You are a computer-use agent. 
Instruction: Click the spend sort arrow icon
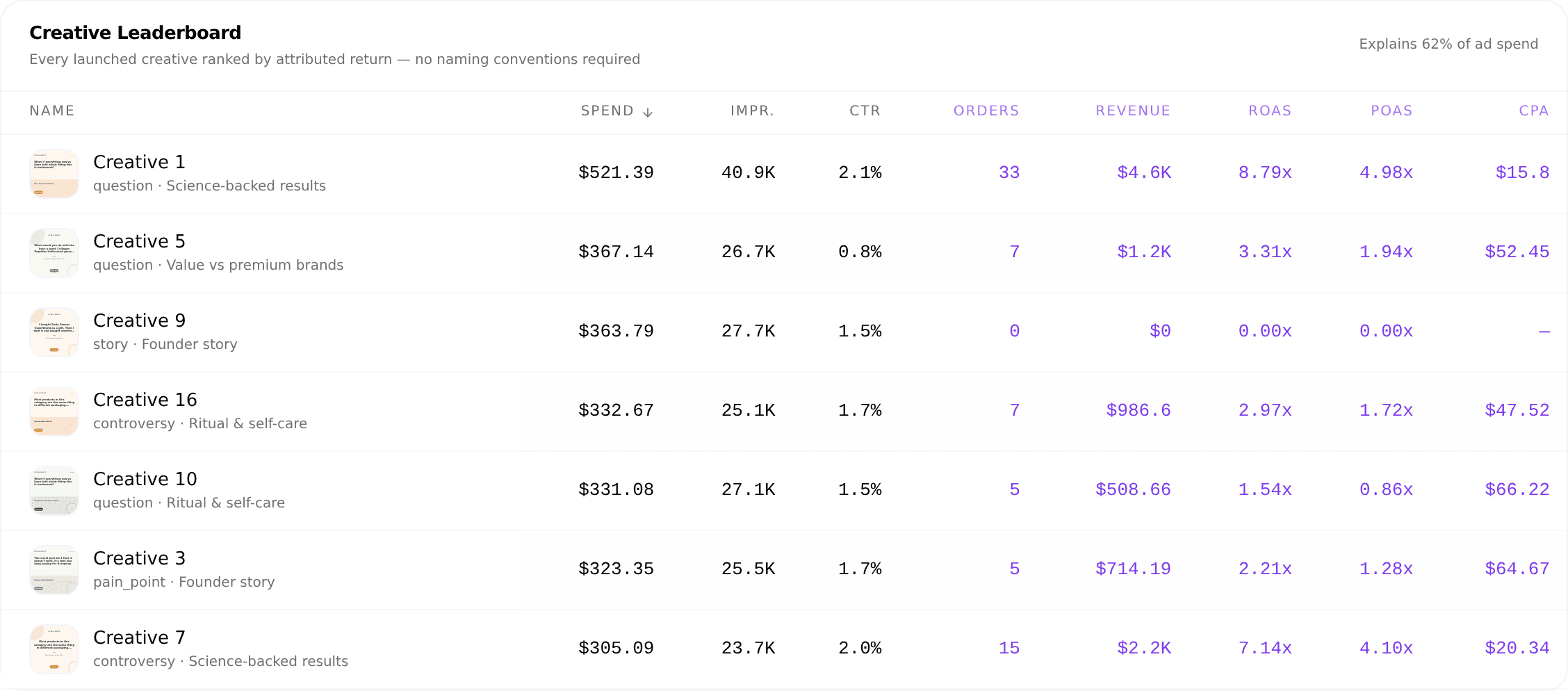(648, 112)
